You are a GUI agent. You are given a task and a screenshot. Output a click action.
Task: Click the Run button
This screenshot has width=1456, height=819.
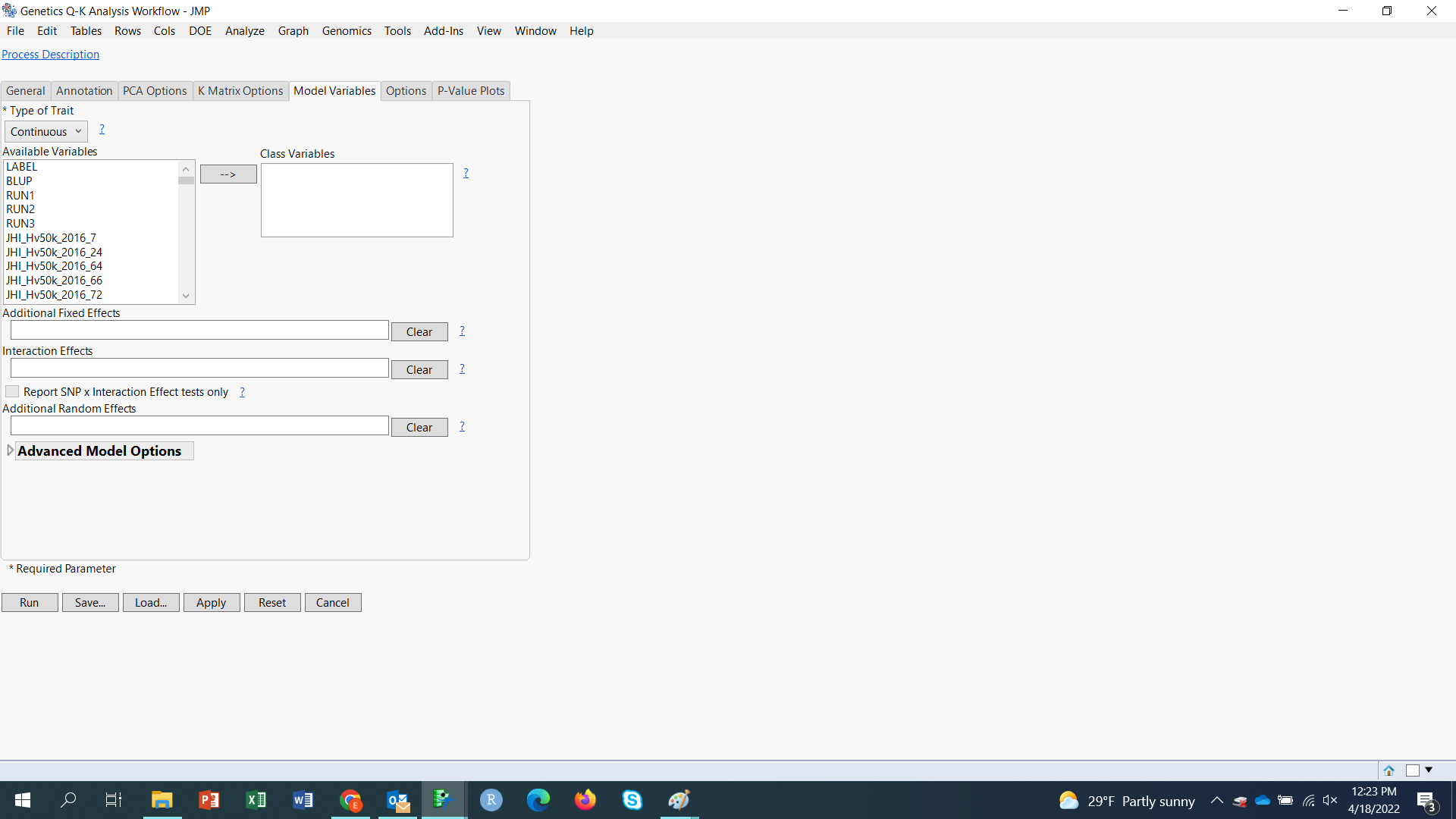[x=30, y=603]
